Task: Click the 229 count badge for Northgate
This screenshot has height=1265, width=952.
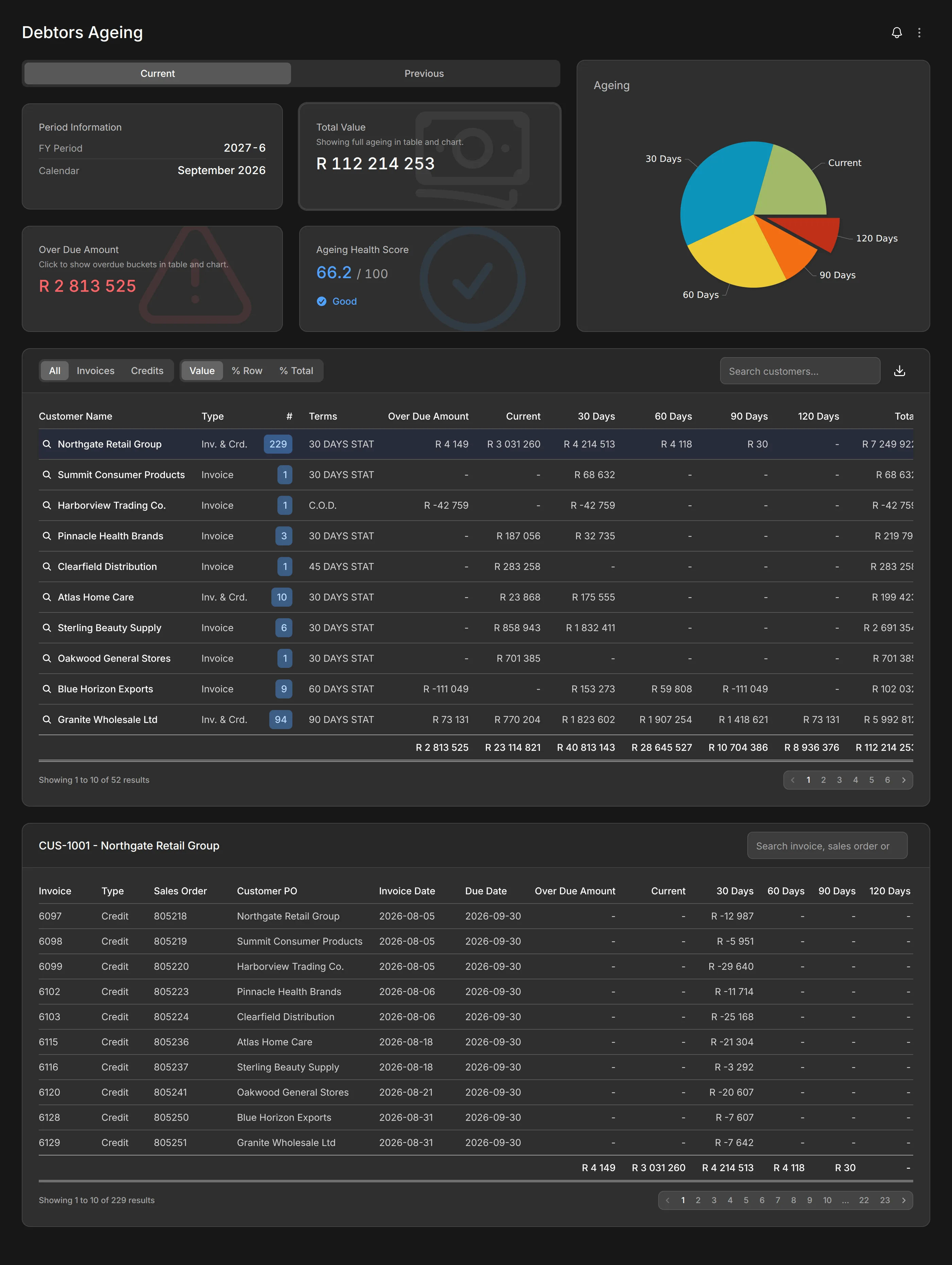Action: pos(278,444)
